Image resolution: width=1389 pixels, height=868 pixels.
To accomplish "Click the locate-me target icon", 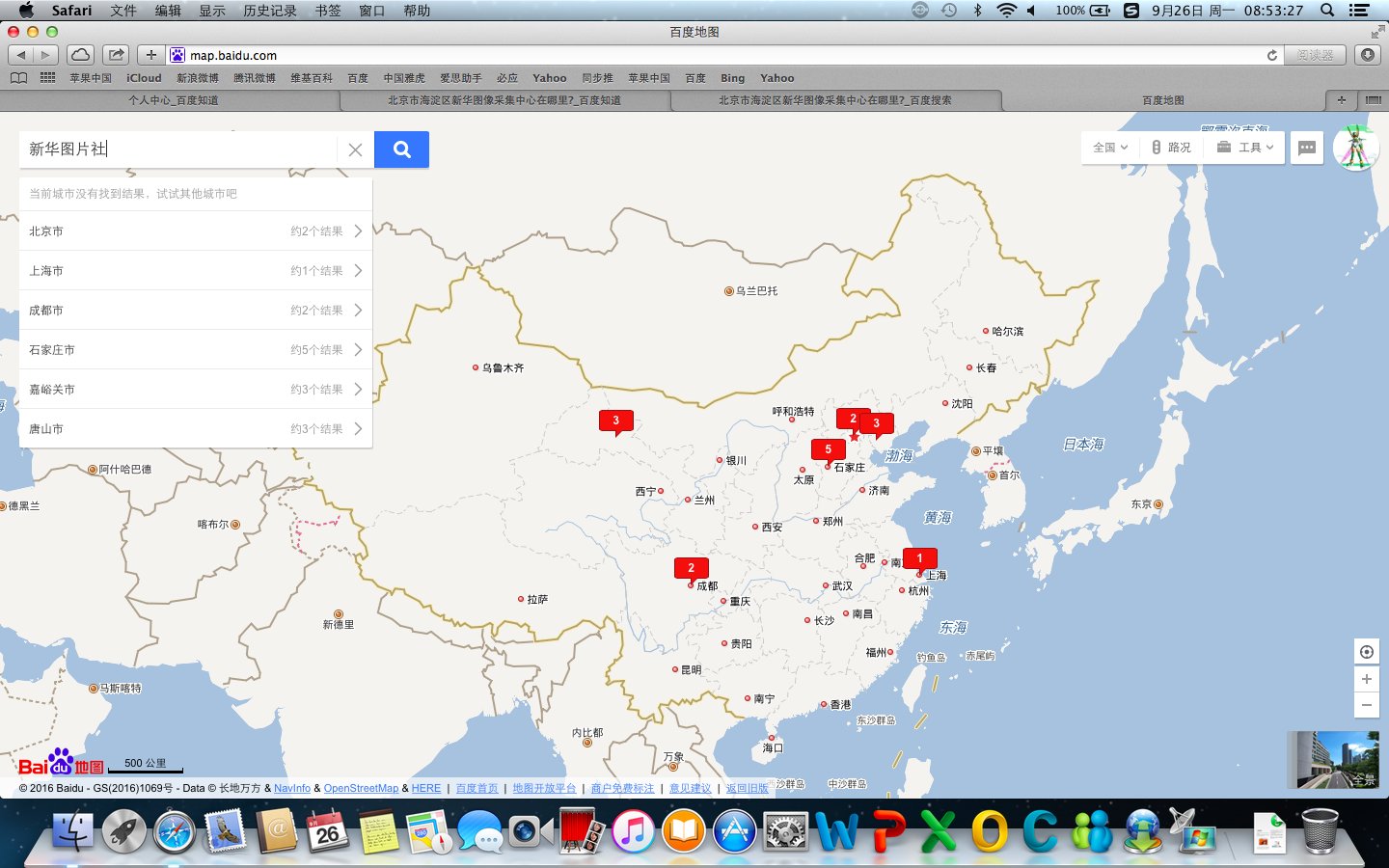I will (x=1366, y=652).
